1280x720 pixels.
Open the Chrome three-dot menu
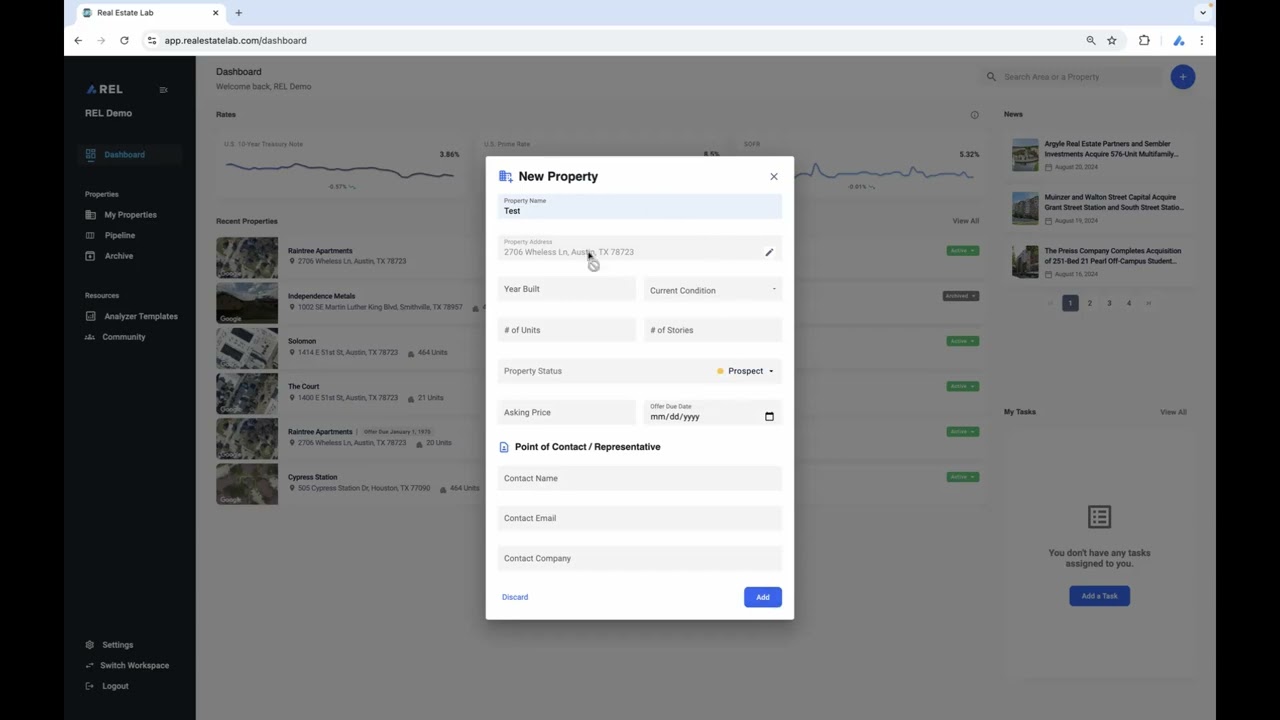(x=1202, y=41)
